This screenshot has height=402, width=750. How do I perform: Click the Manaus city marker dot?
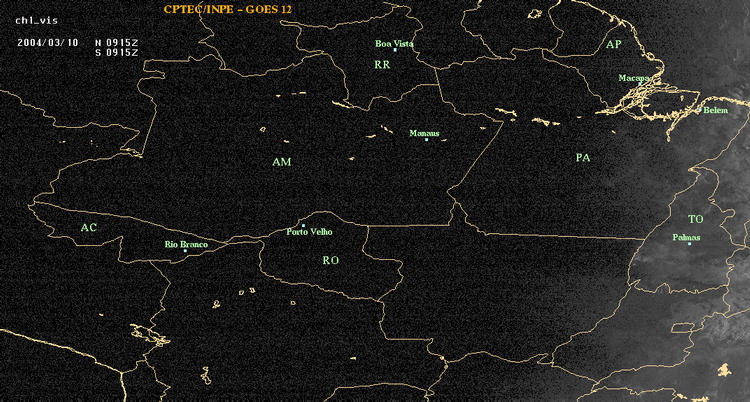(x=427, y=139)
